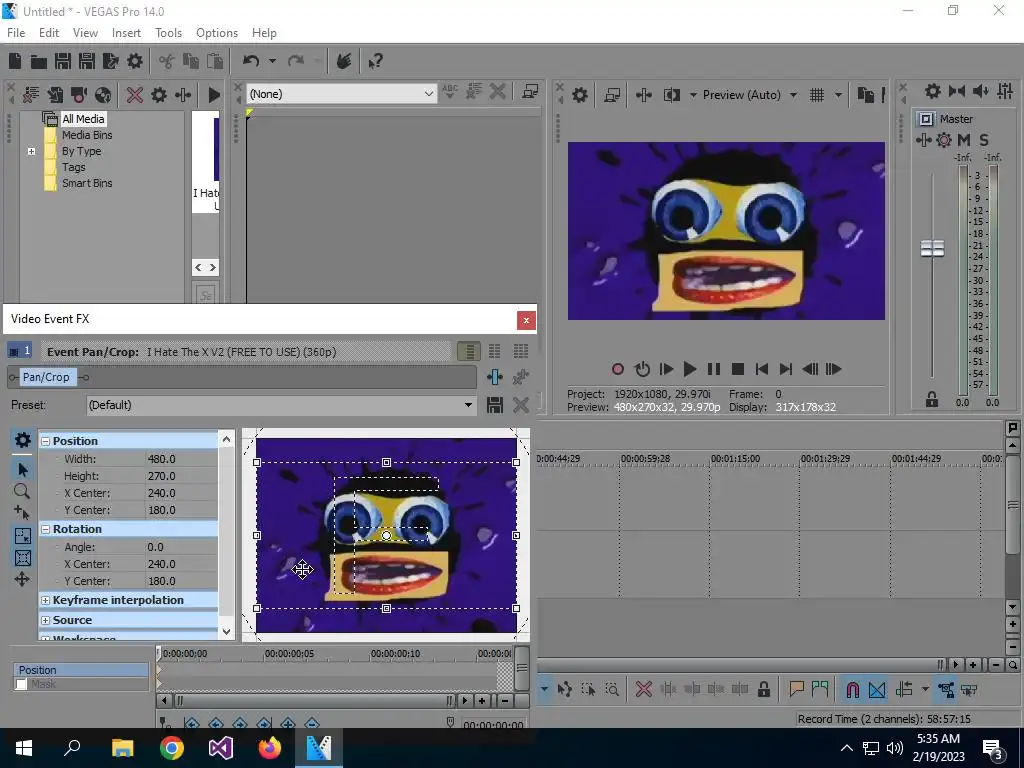1024x768 pixels.
Task: Create keyframe with plus diamond button
Action: [288, 723]
